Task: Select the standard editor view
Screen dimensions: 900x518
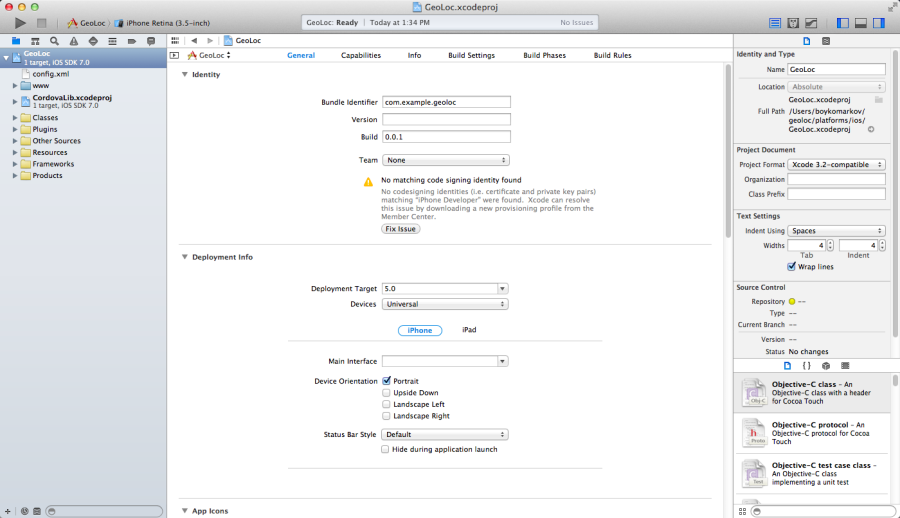Action: click(x=775, y=23)
